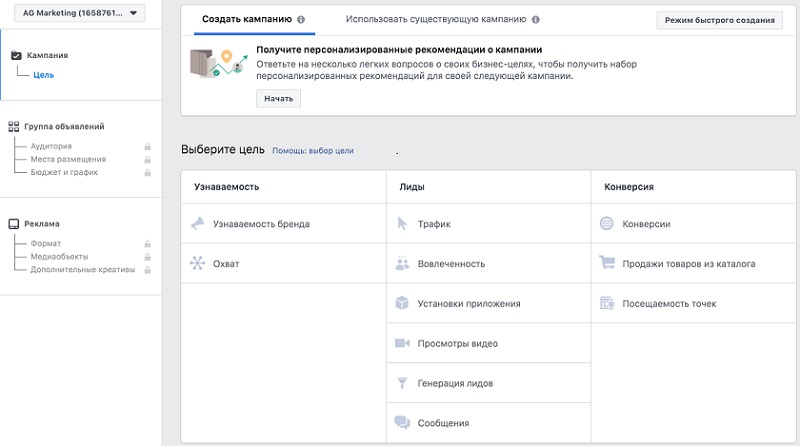Click the Генерация лидов funnel icon
800x446 pixels.
(402, 383)
